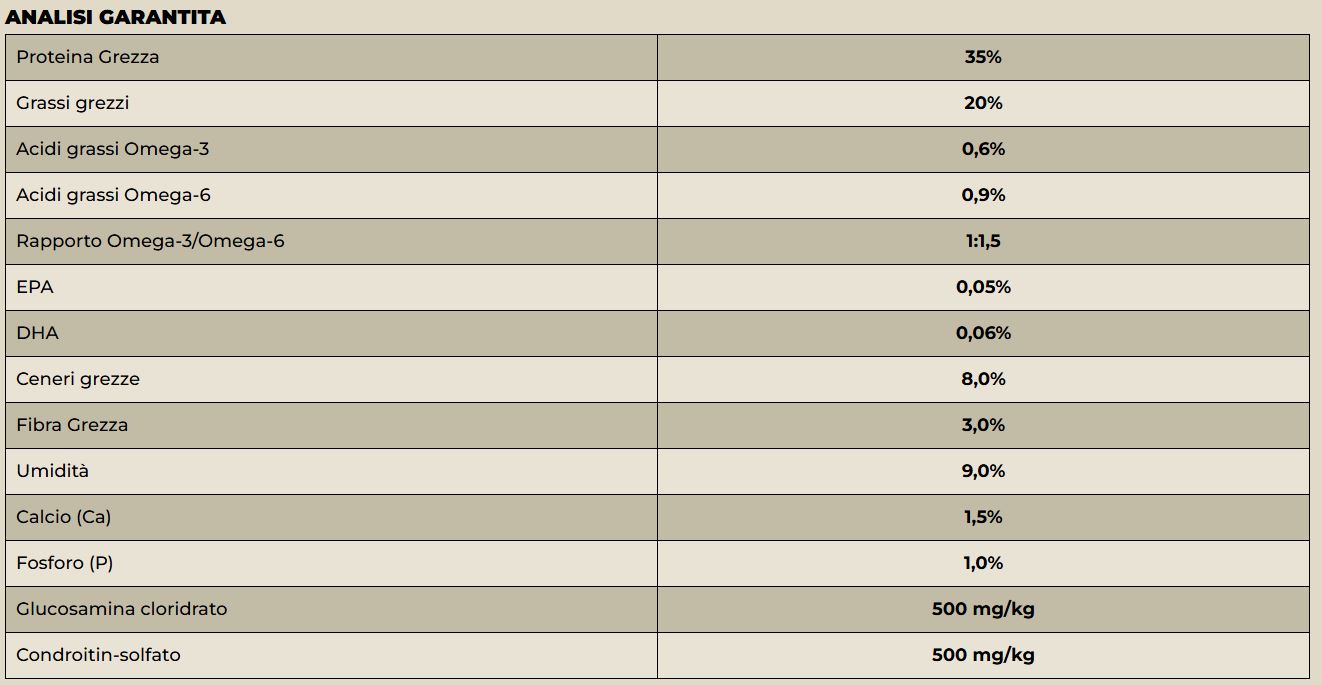Screen dimensions: 1322x685
Task: Select the Acidi grassi Omega-6 label
Action: 114,195
